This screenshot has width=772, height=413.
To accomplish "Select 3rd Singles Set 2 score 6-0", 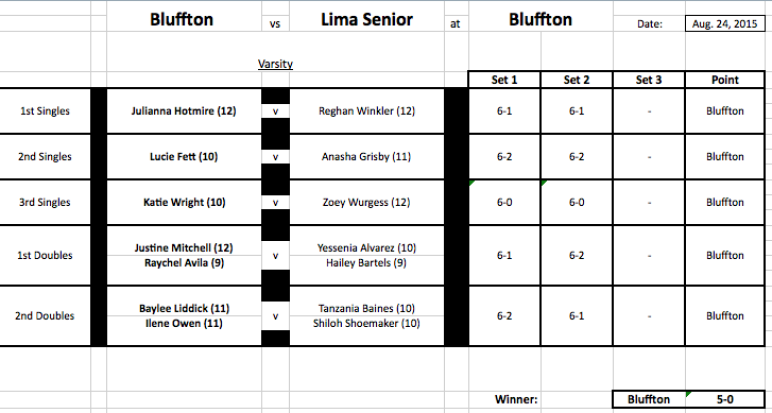I will click(x=577, y=202).
